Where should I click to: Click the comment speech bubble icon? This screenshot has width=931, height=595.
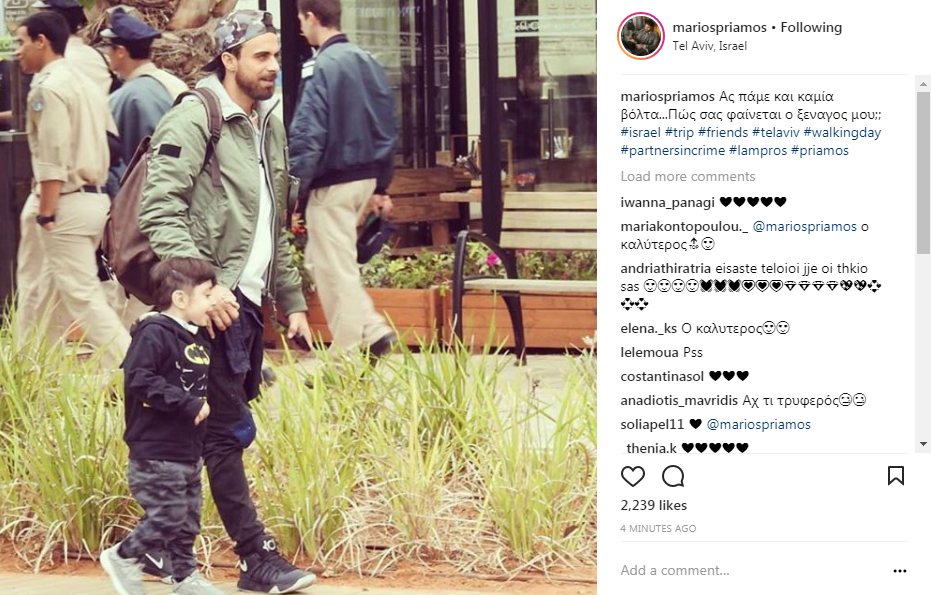click(x=673, y=476)
